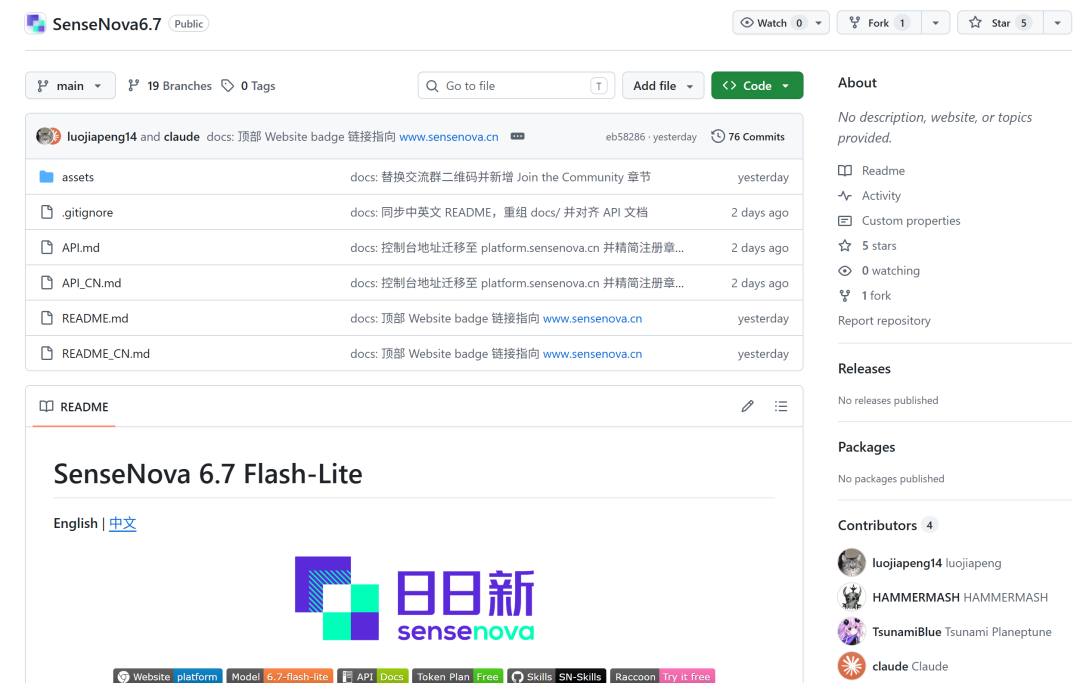View the 5 stars stargazers link
This screenshot has height=683, width=1080.
(879, 245)
